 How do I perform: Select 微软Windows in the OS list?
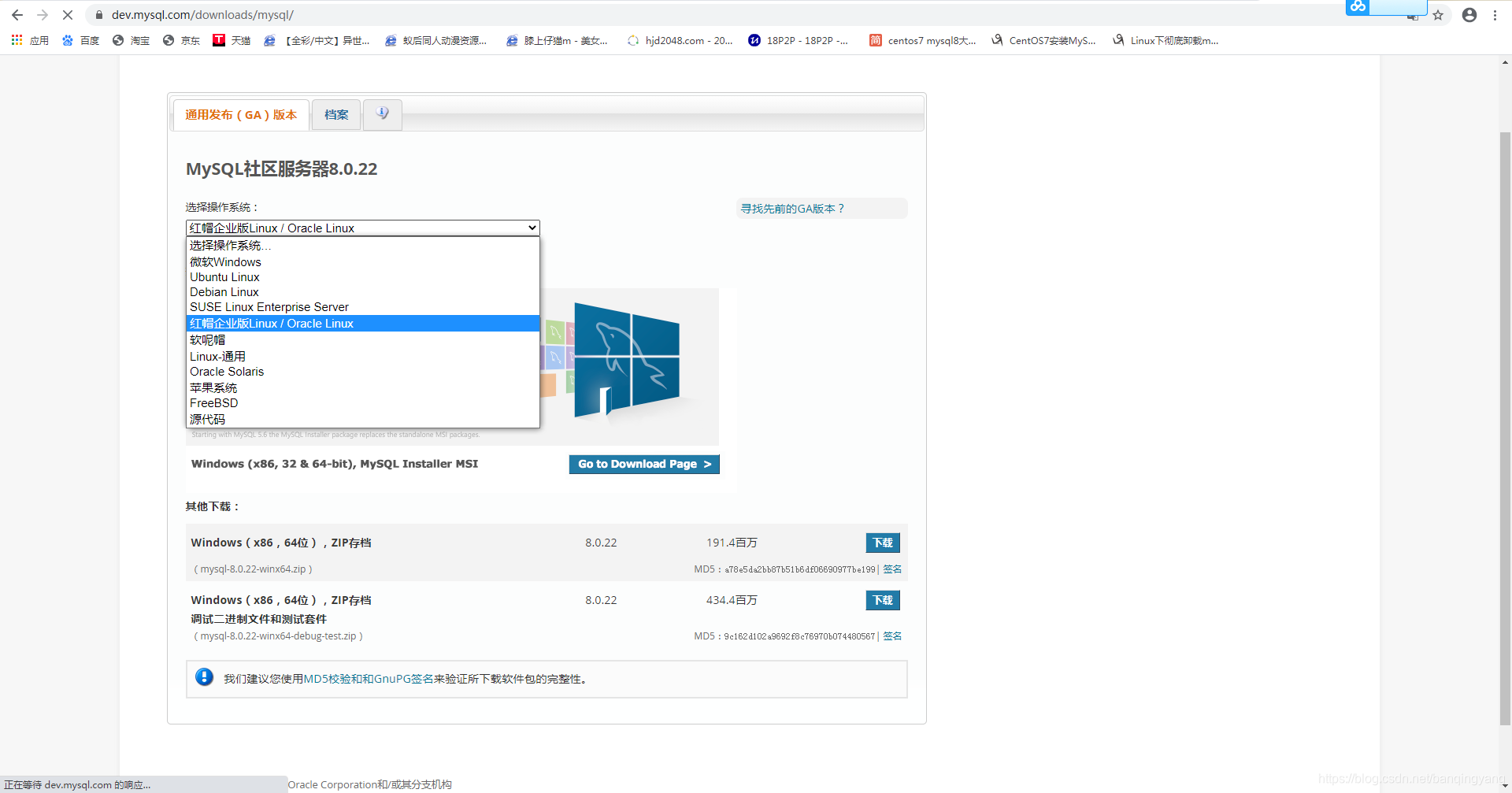point(363,262)
